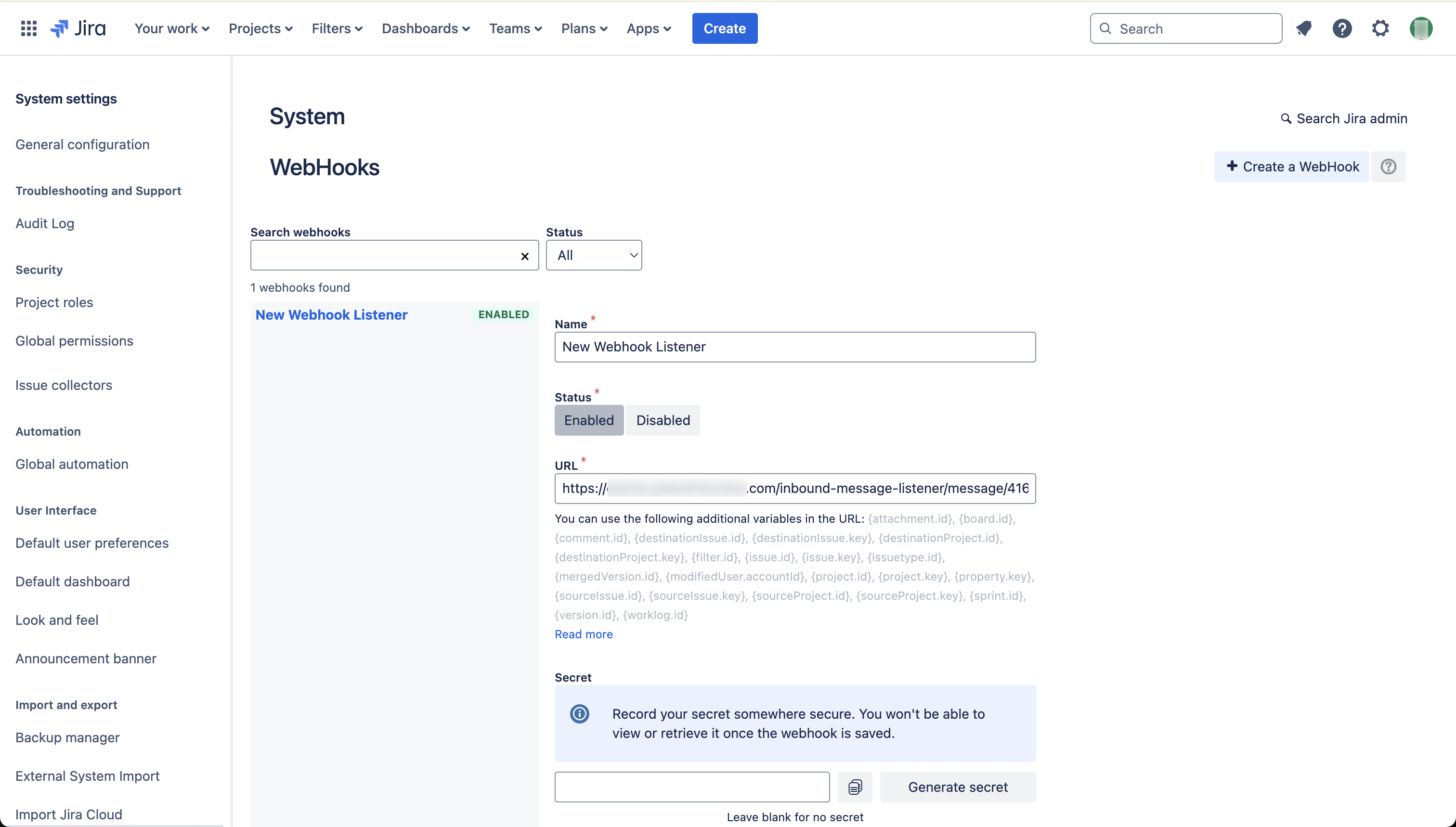Expand the Apps menu
The width and height of the screenshot is (1456, 827).
pos(649,28)
